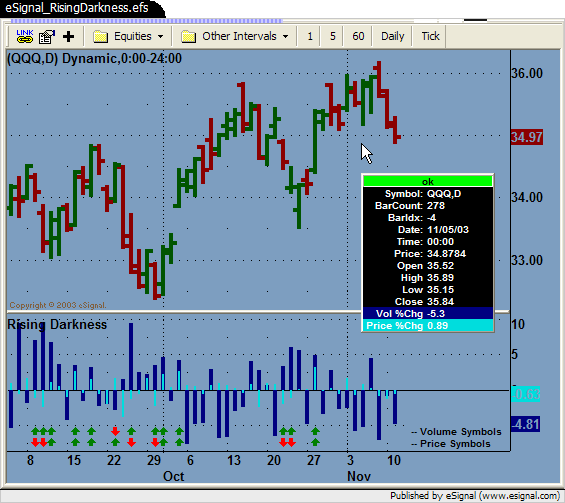The width and height of the screenshot is (565, 503).
Task: Switch to the 1 minute interval
Action: [x=310, y=36]
